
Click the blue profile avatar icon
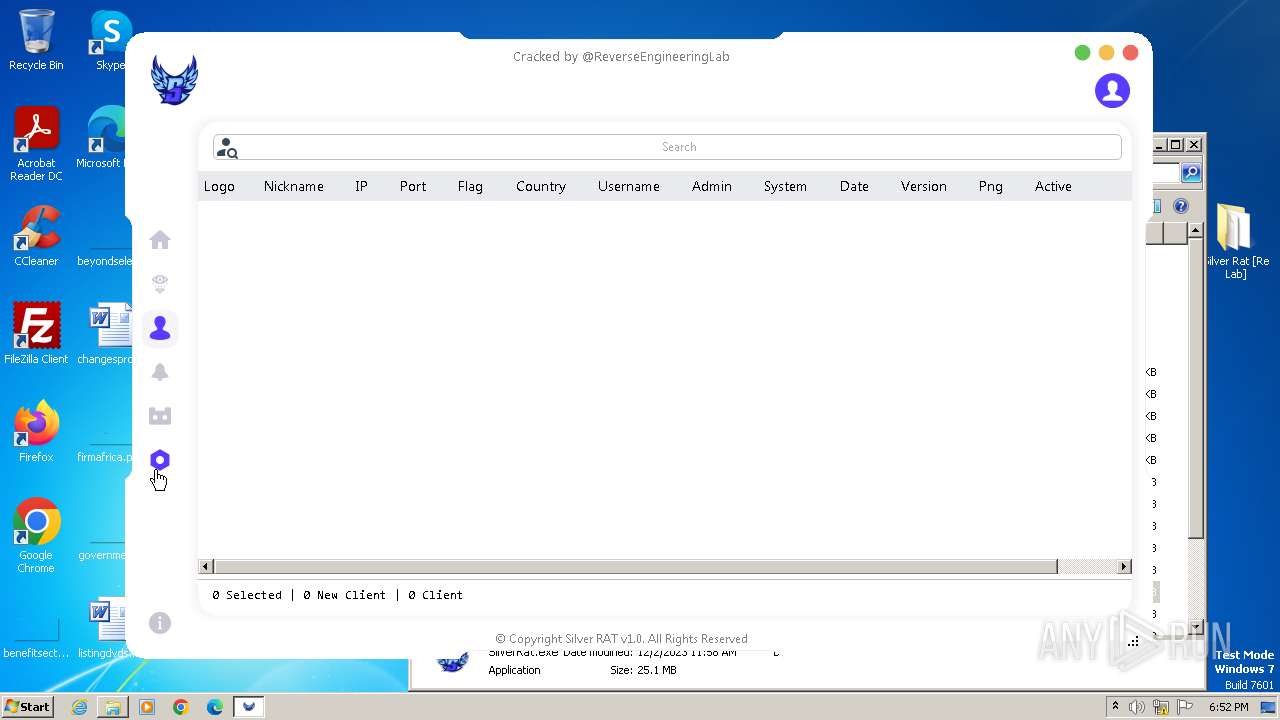[1112, 90]
